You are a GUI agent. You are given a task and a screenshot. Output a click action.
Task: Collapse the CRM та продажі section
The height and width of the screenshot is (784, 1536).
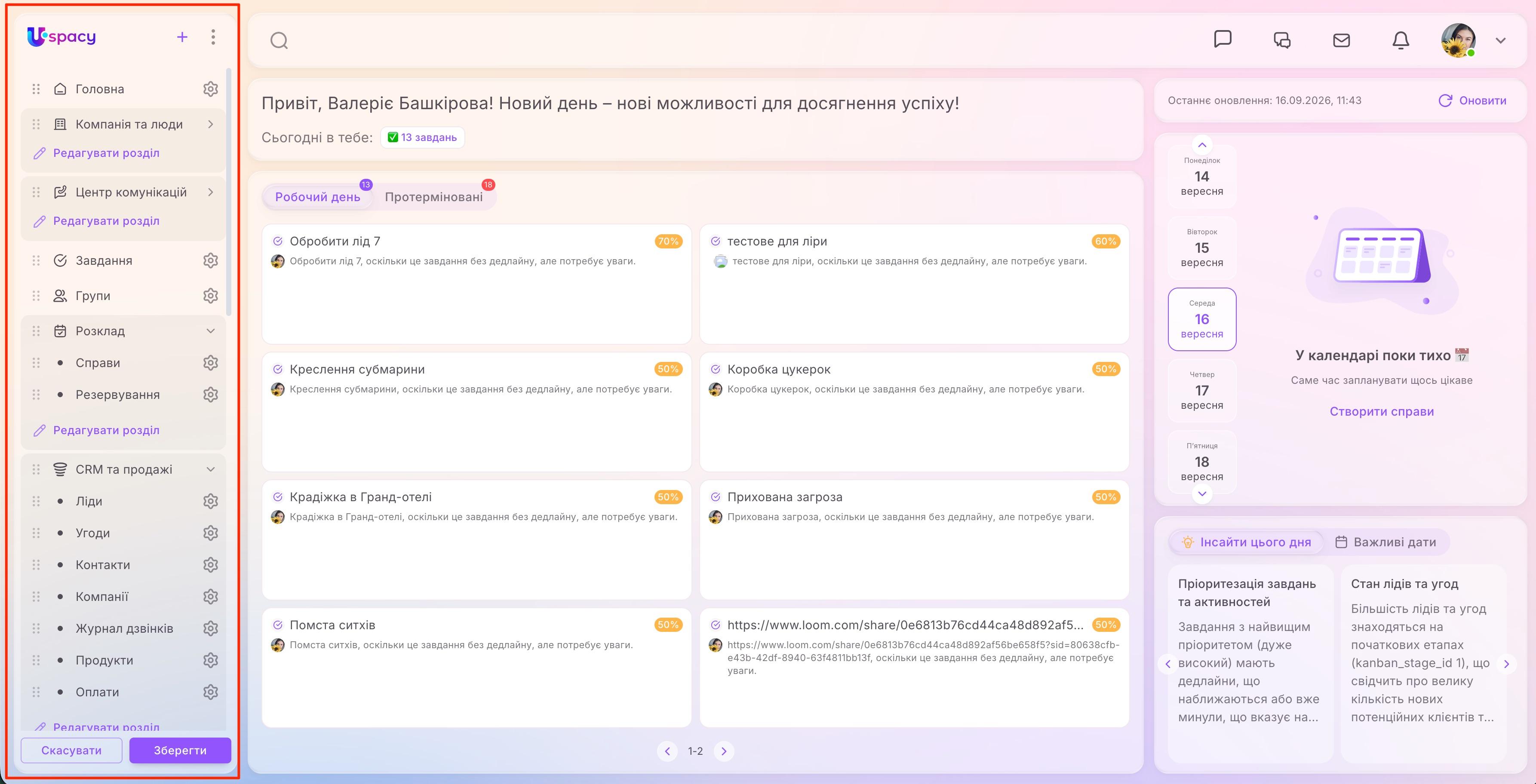[210, 469]
